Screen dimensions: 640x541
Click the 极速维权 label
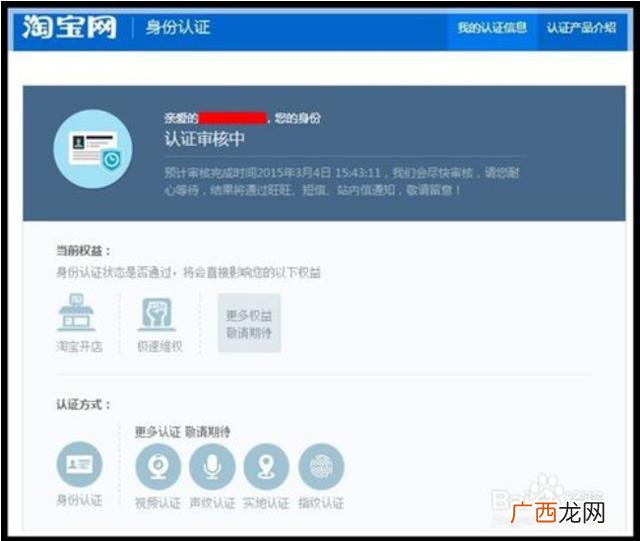tap(160, 347)
